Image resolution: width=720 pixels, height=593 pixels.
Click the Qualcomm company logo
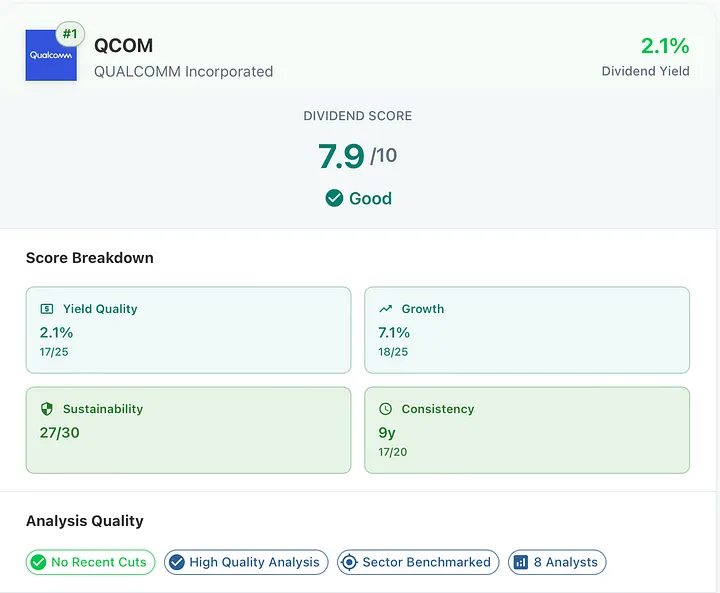coord(51,56)
